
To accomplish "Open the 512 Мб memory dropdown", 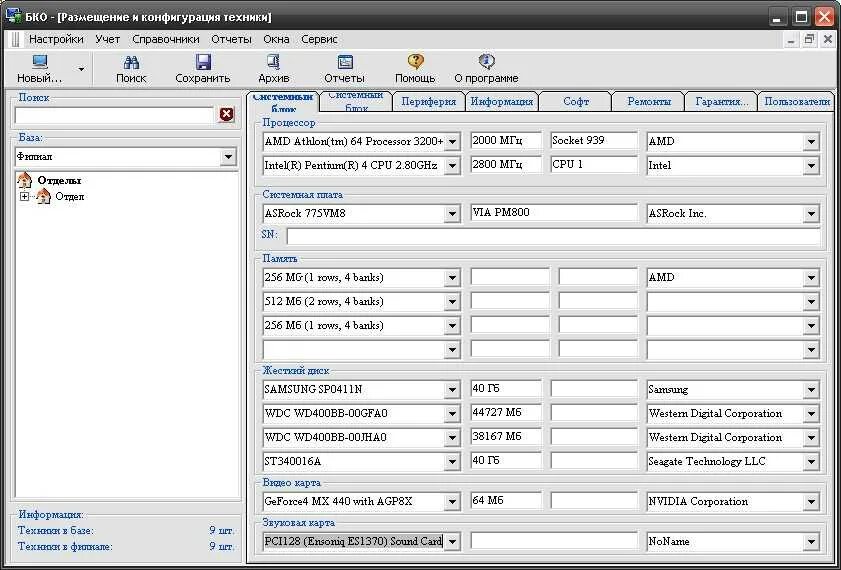I will (452, 301).
